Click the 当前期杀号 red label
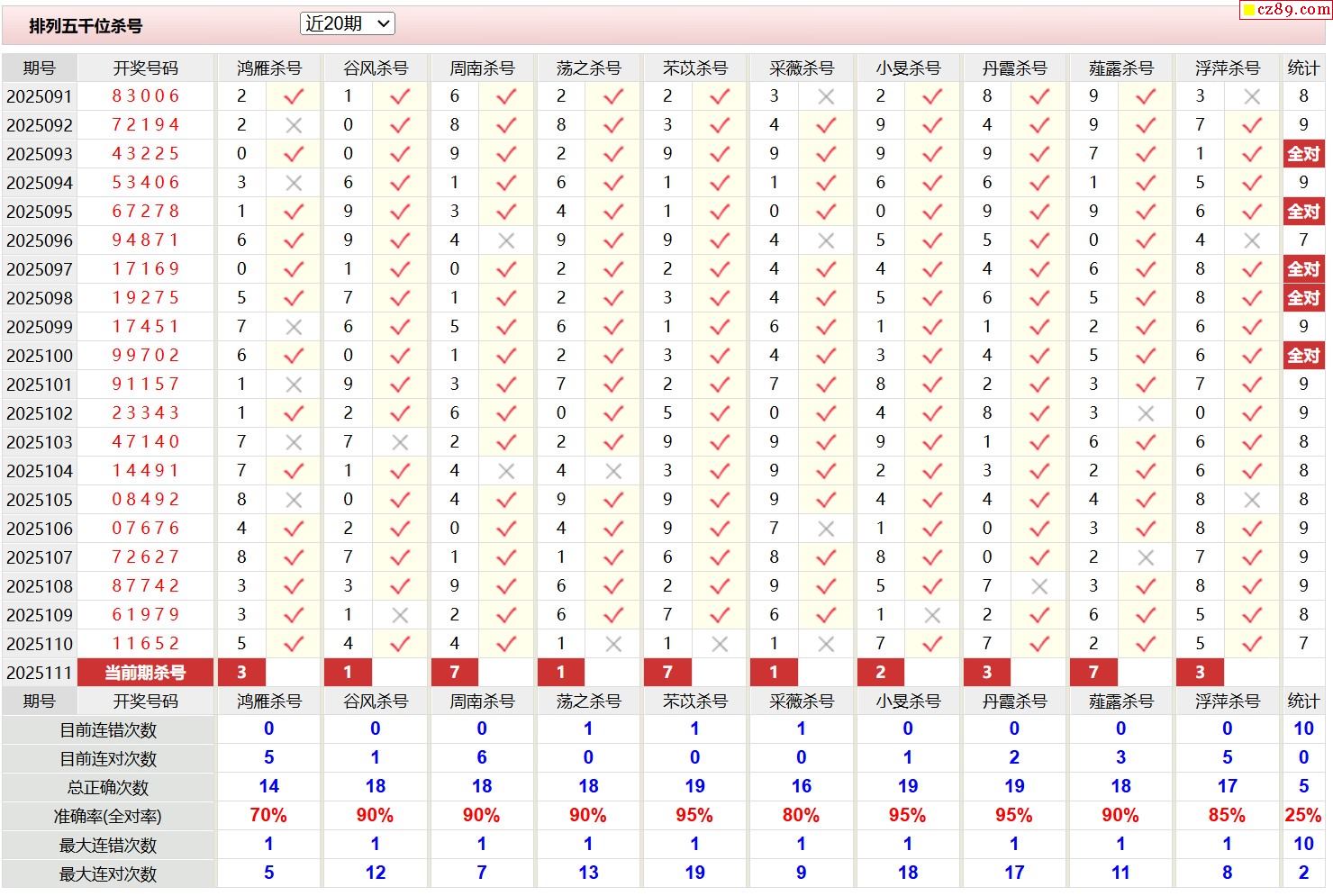This screenshot has height=896, width=1333. click(x=146, y=673)
